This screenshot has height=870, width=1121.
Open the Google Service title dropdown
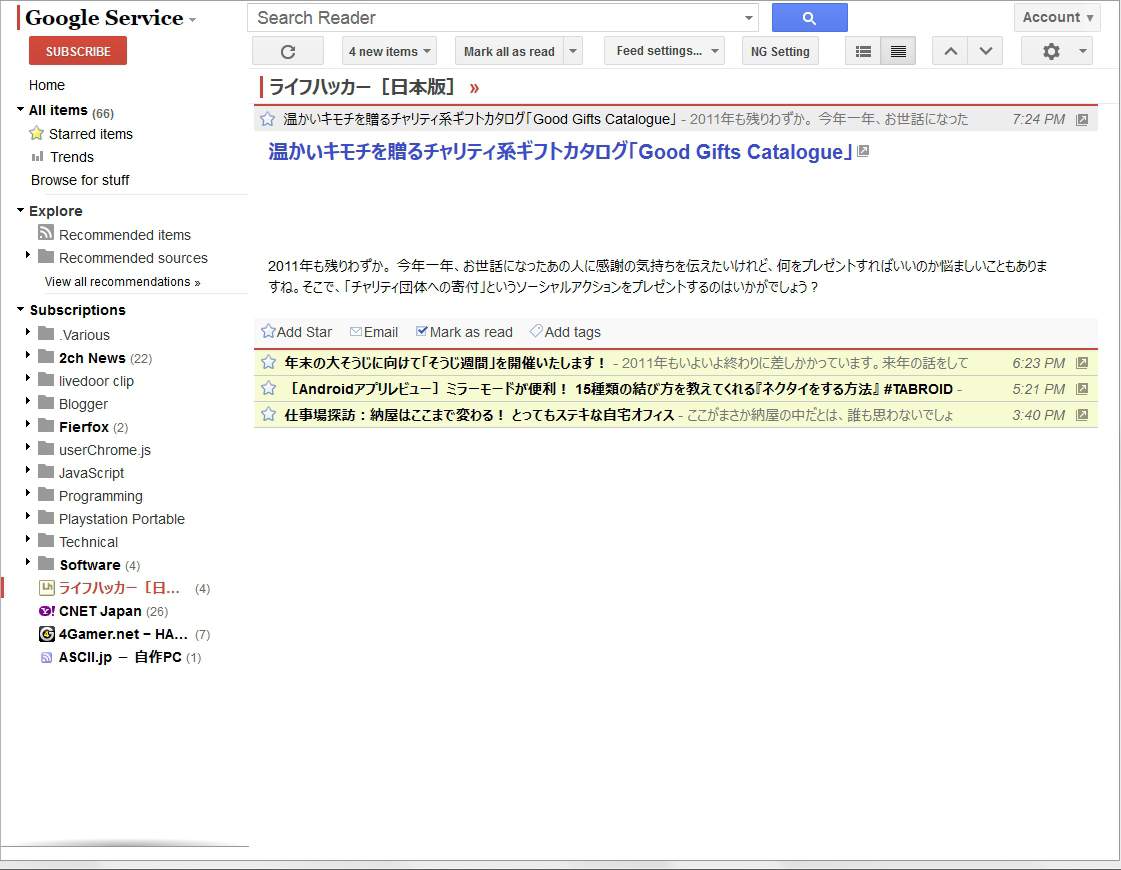tap(192, 21)
